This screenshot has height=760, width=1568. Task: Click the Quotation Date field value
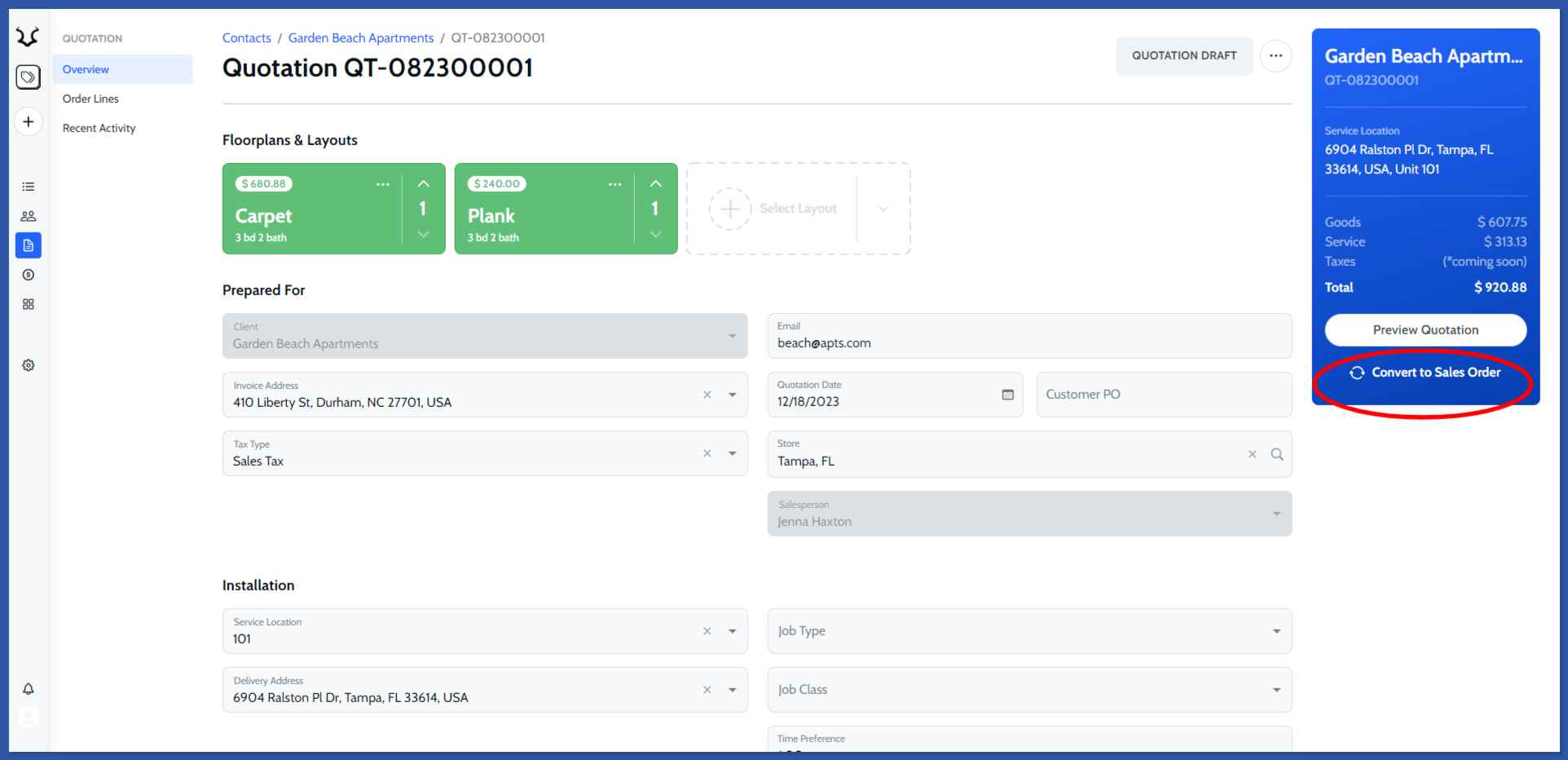[808, 402]
